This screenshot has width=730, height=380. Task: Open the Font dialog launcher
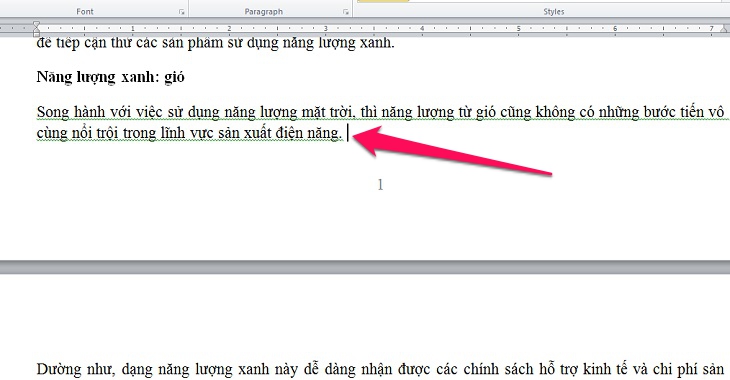(182, 12)
